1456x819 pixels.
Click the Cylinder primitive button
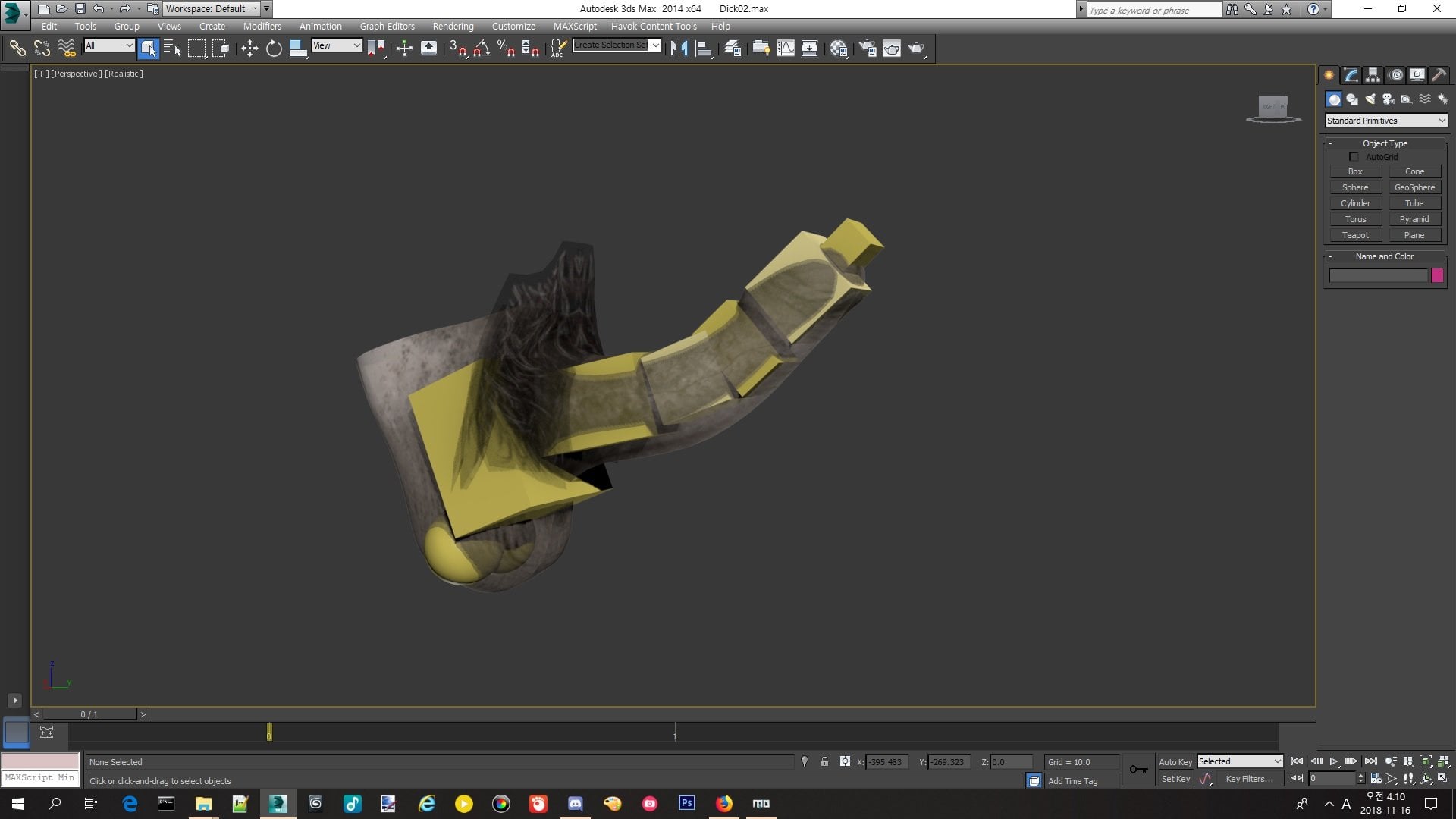pyautogui.click(x=1355, y=203)
